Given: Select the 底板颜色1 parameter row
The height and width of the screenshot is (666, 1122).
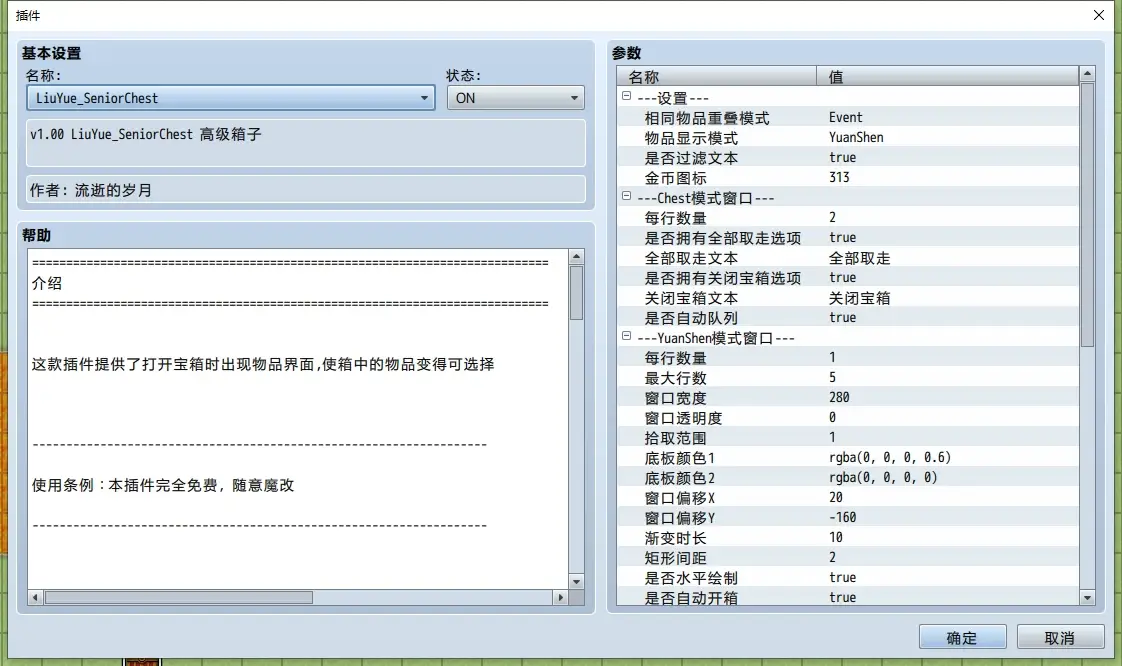Looking at the screenshot, I should [x=848, y=457].
